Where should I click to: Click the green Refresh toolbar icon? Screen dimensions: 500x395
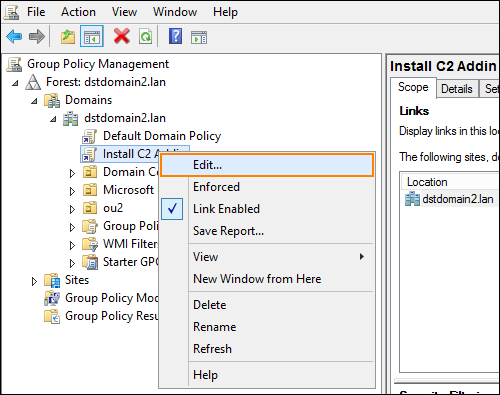tap(145, 36)
